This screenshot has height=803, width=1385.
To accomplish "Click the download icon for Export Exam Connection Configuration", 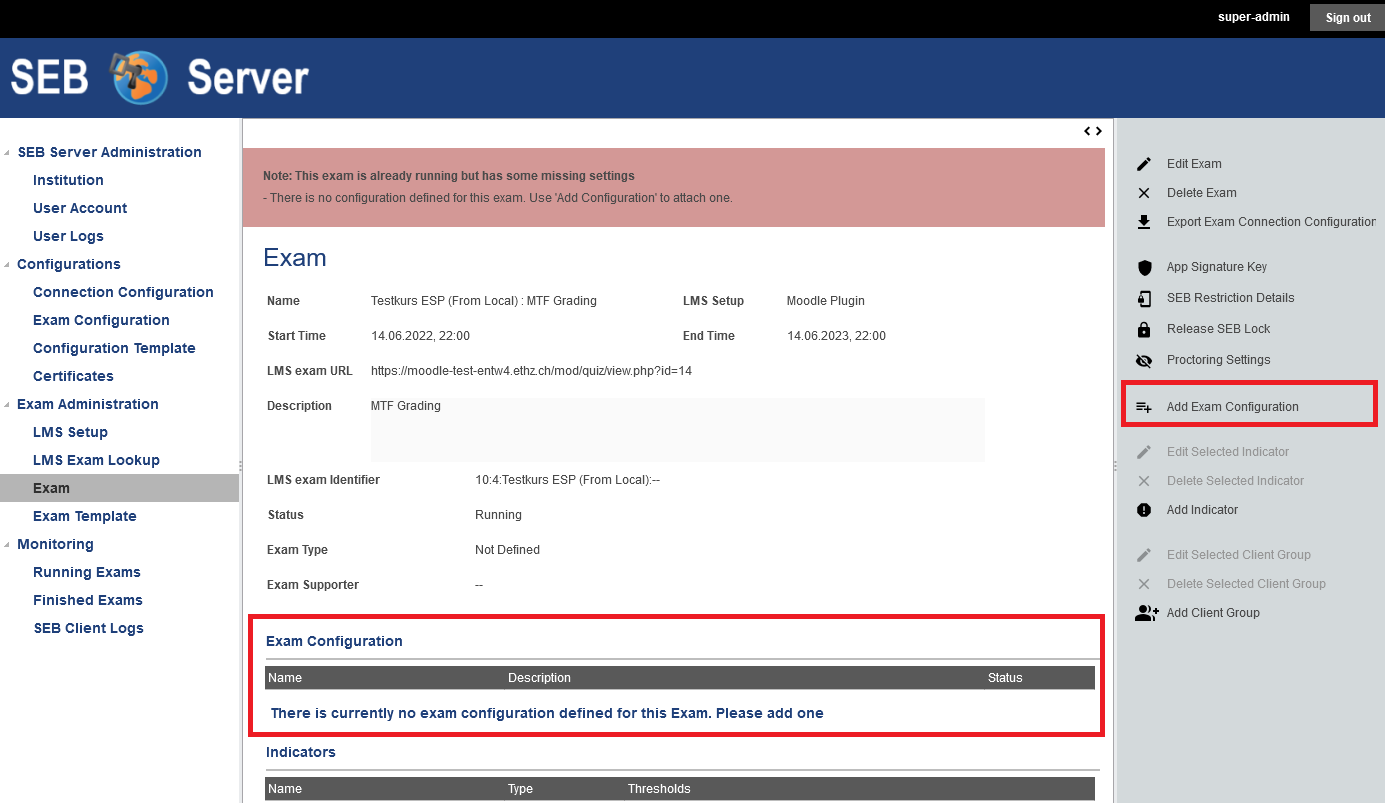I will coord(1144,222).
